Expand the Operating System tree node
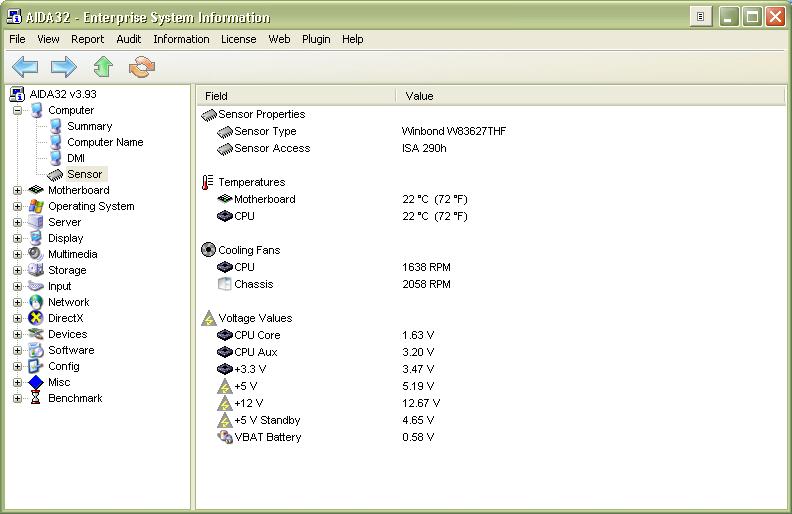The height and width of the screenshot is (514, 792). tap(18, 207)
